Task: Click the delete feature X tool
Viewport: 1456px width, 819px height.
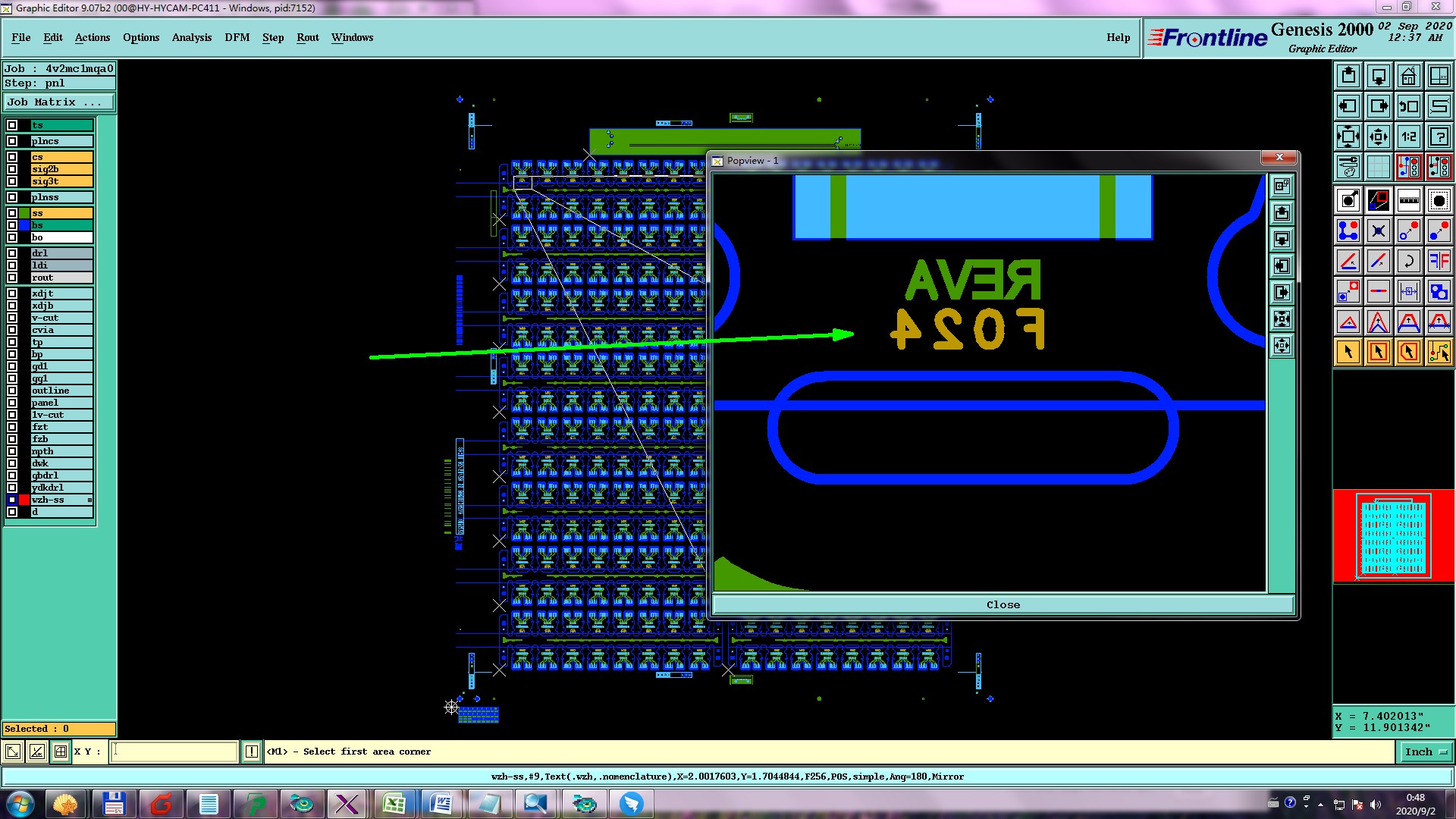Action: coord(1378,231)
